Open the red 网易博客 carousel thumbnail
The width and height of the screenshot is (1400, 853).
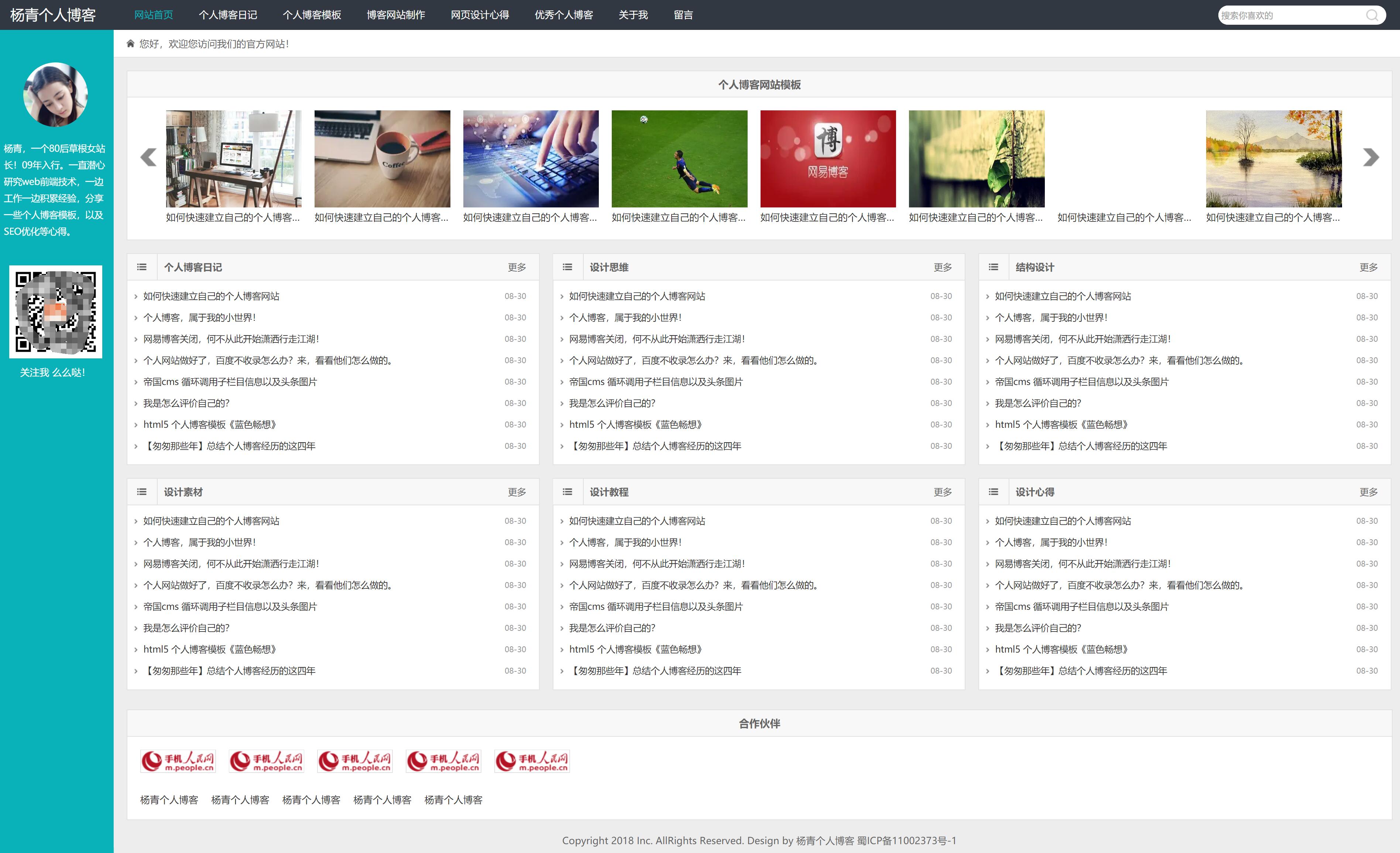[828, 158]
